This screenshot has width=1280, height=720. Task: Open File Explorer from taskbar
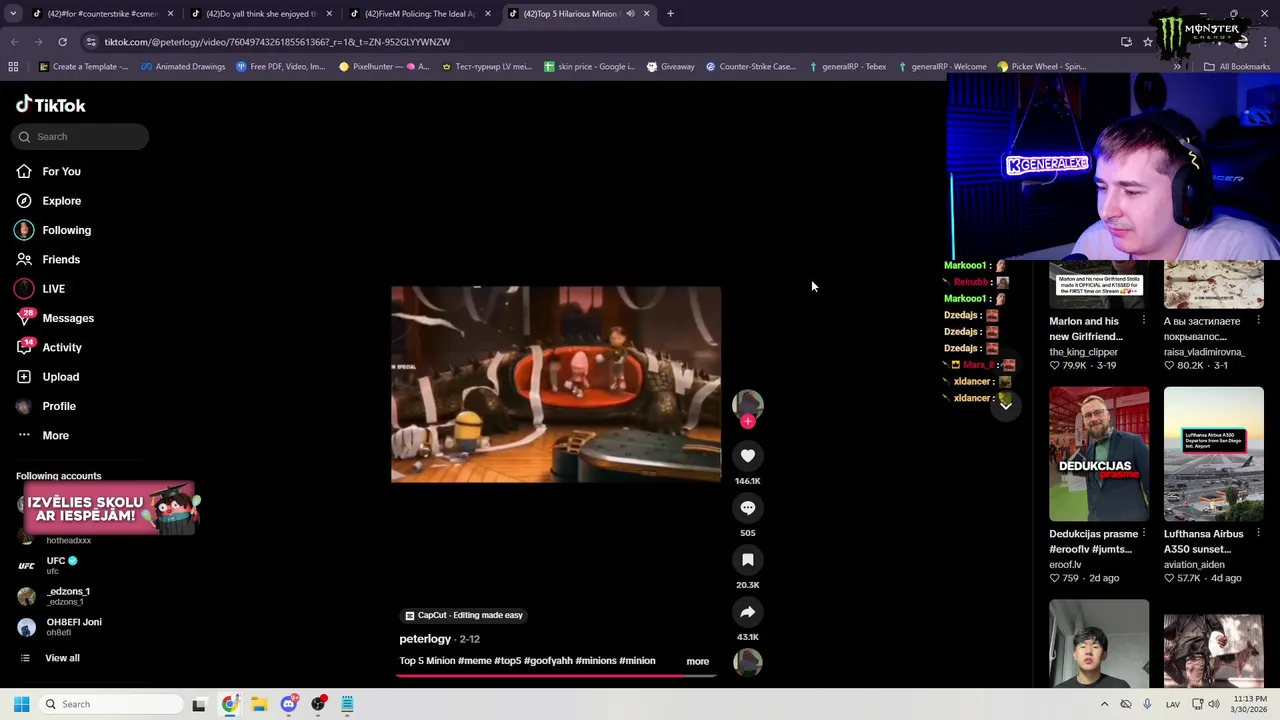pyautogui.click(x=259, y=704)
